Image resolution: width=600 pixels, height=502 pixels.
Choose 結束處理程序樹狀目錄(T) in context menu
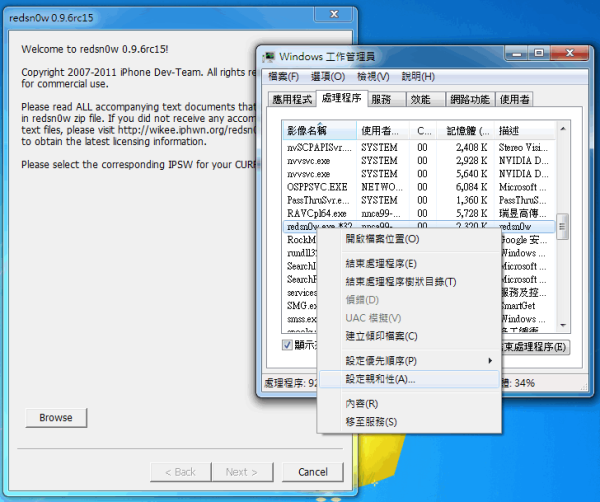pyautogui.click(x=409, y=282)
